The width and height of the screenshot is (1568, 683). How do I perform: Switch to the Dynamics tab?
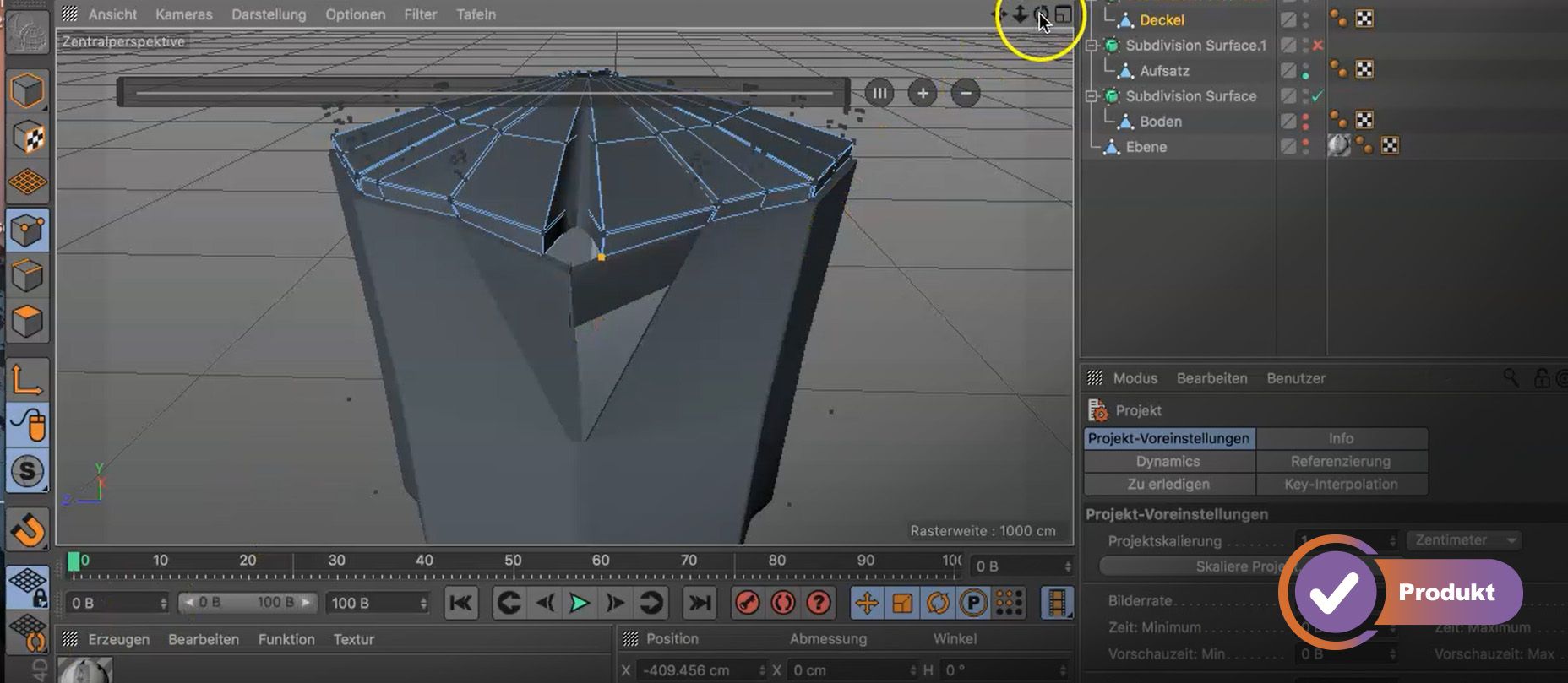pyautogui.click(x=1168, y=462)
